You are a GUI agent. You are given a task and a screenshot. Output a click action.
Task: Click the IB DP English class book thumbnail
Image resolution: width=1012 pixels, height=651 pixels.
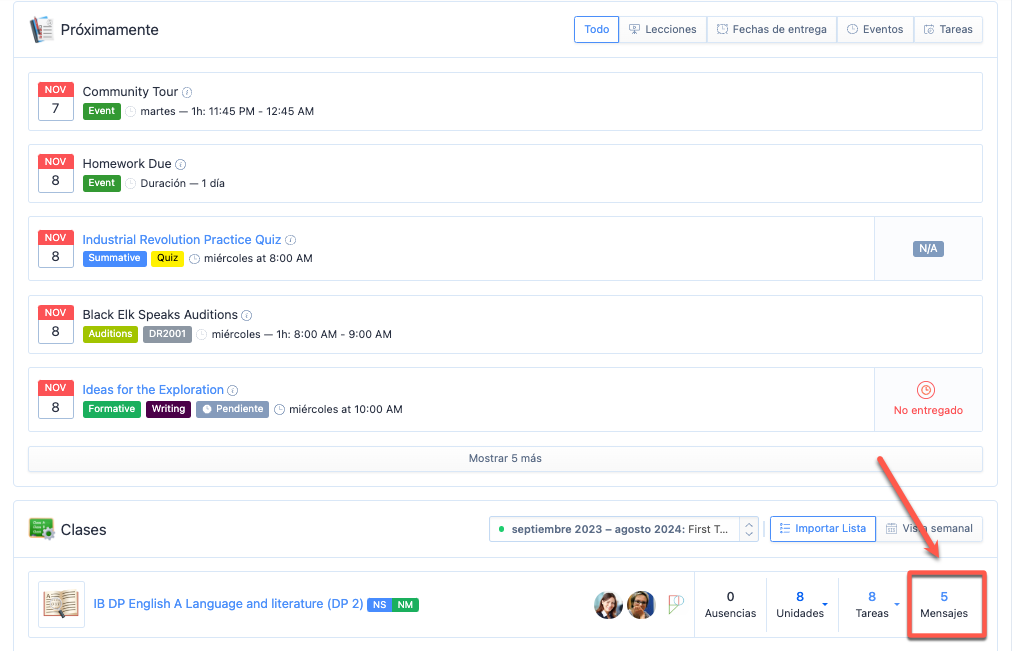[x=61, y=604]
